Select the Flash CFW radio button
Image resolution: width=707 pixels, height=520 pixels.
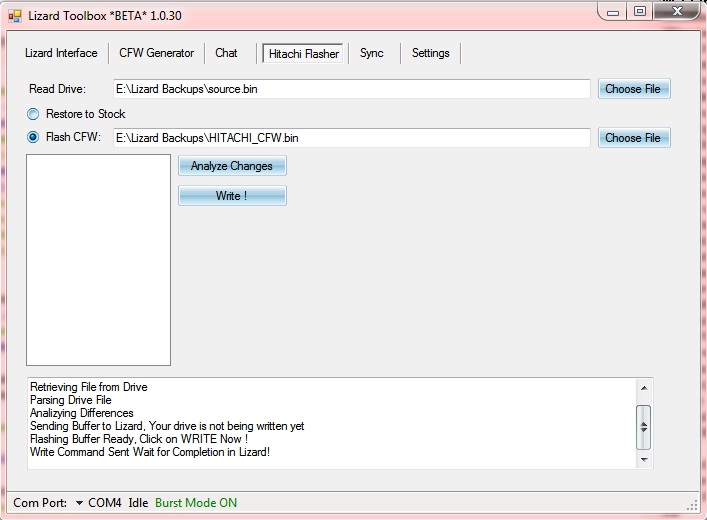click(x=33, y=137)
